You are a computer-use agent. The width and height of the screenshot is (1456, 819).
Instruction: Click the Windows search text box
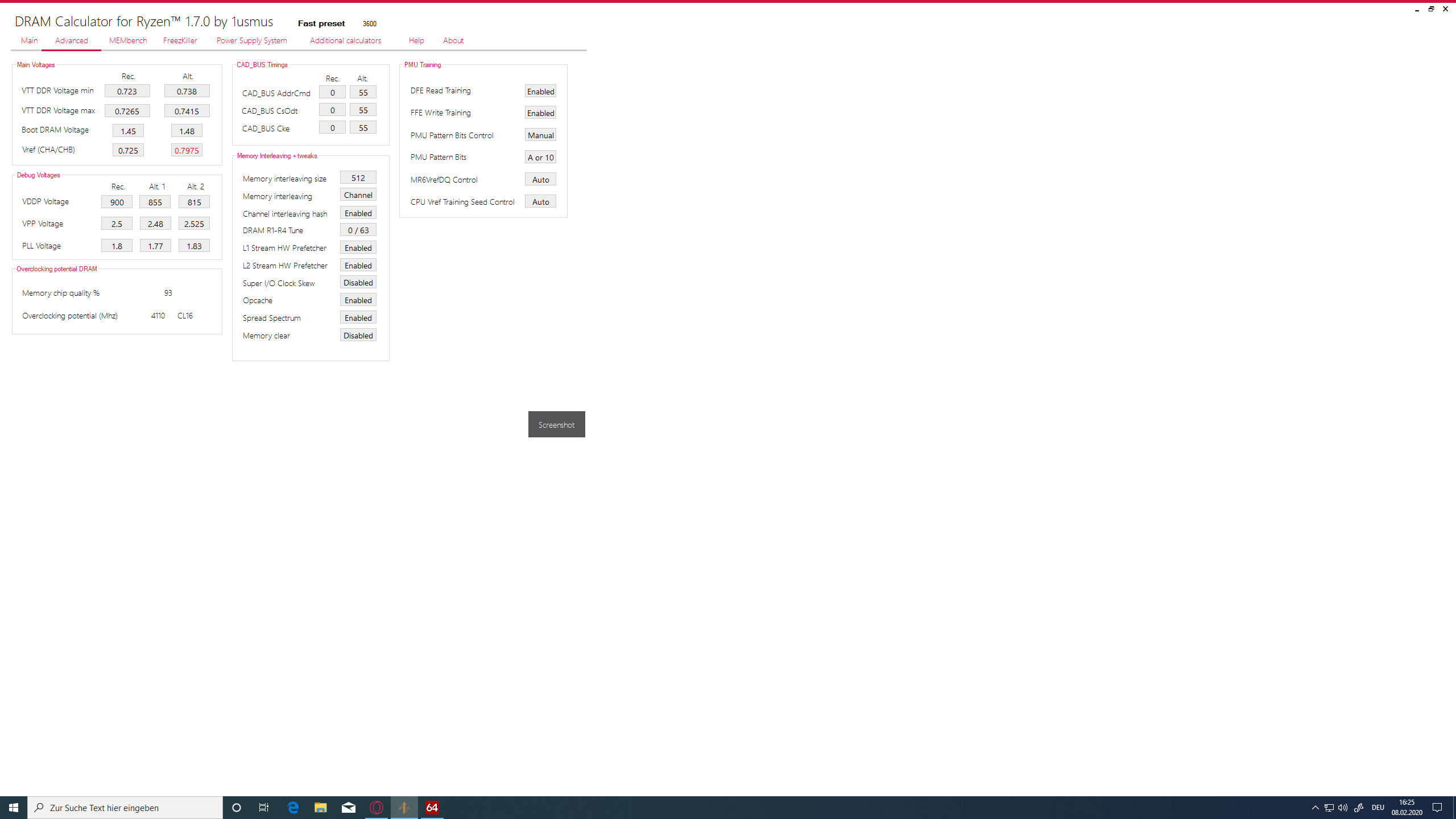125,808
